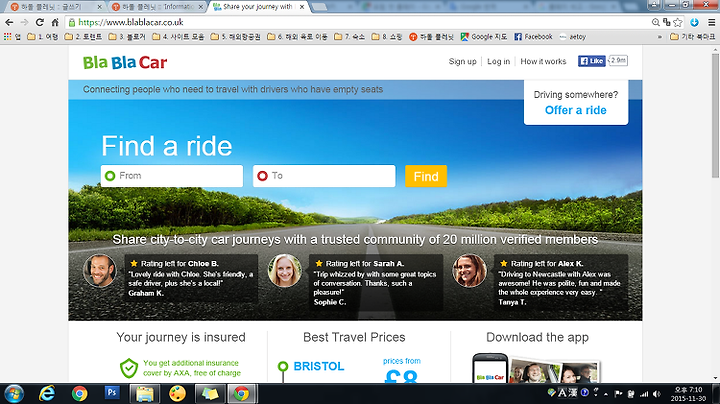720x404 pixels.
Task: Click the BRISTOL destination link
Action: point(319,366)
